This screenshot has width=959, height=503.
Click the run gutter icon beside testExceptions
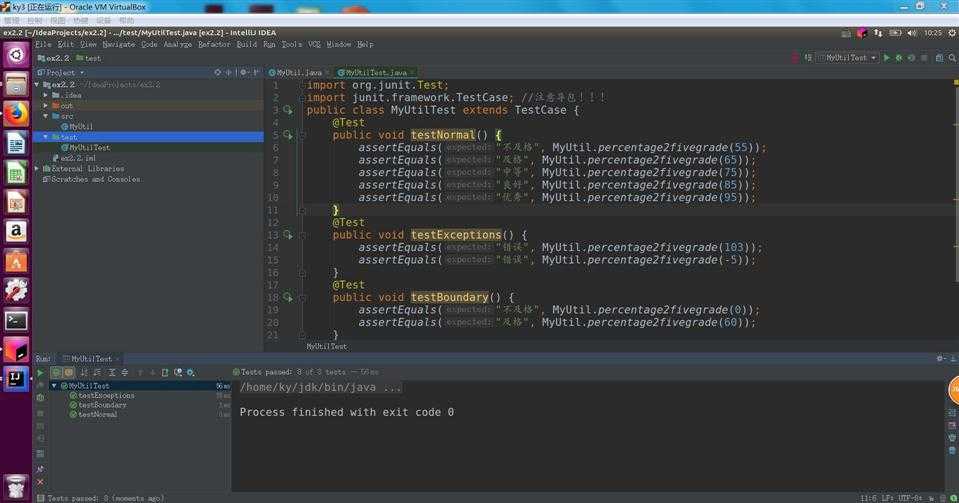(287, 235)
